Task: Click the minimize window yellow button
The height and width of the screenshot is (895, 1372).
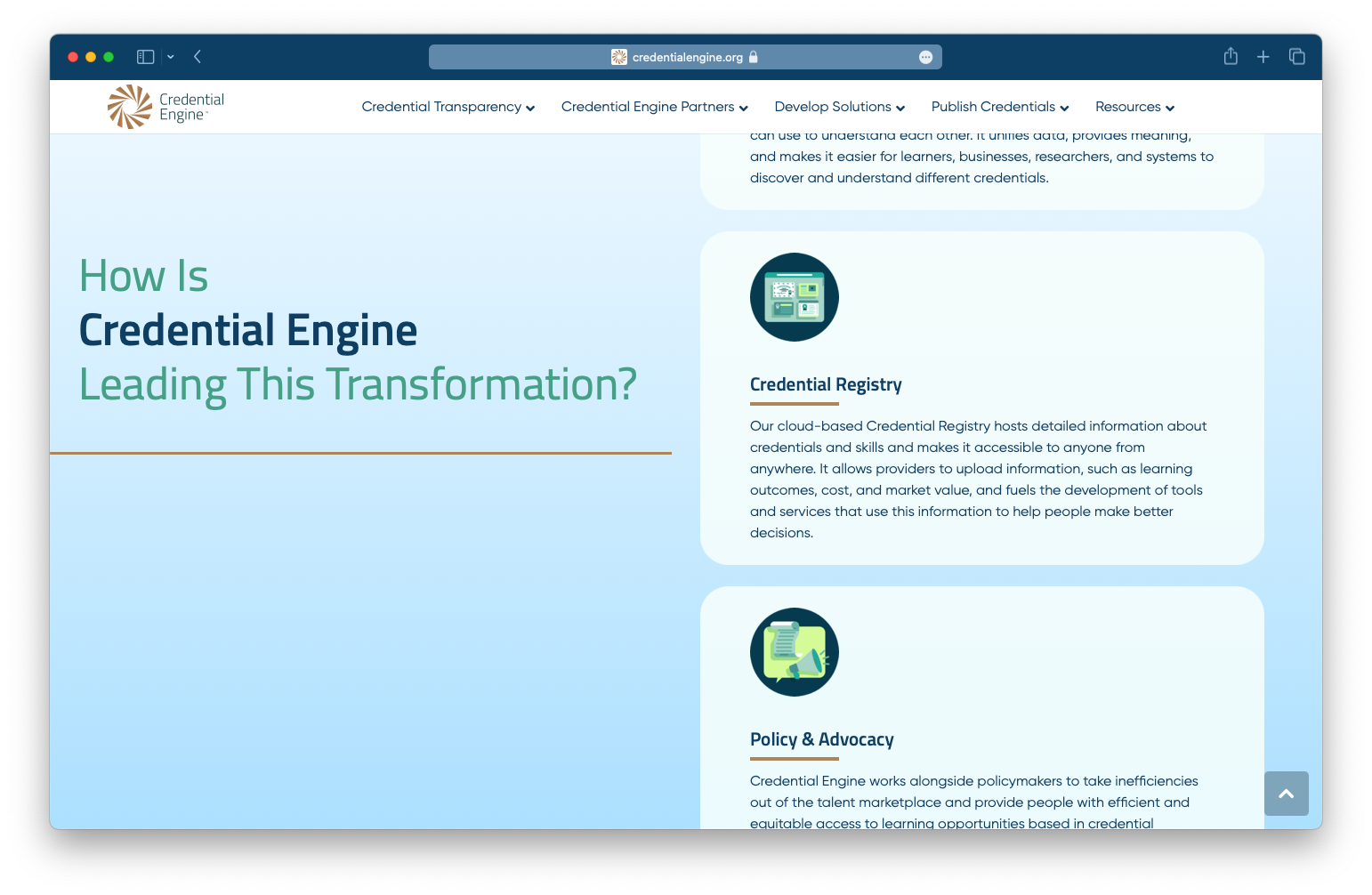Action: (91, 57)
